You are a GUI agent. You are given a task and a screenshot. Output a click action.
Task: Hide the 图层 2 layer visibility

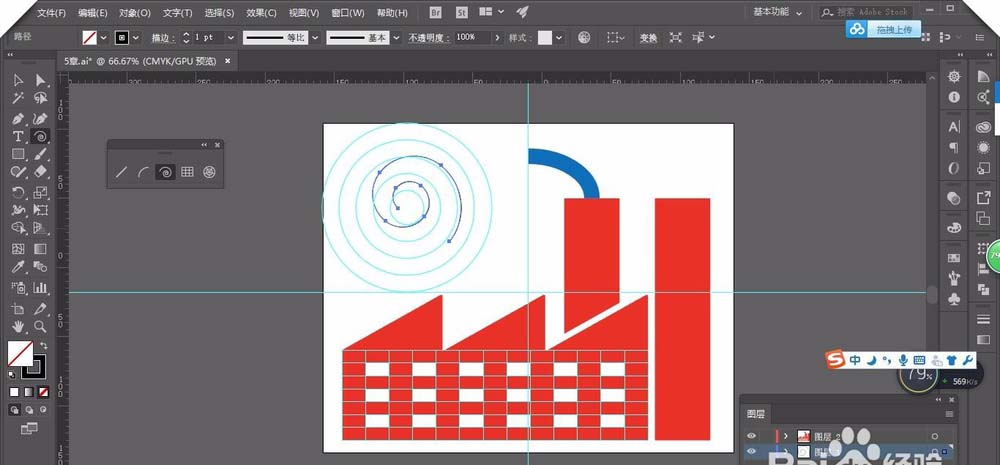click(x=752, y=436)
